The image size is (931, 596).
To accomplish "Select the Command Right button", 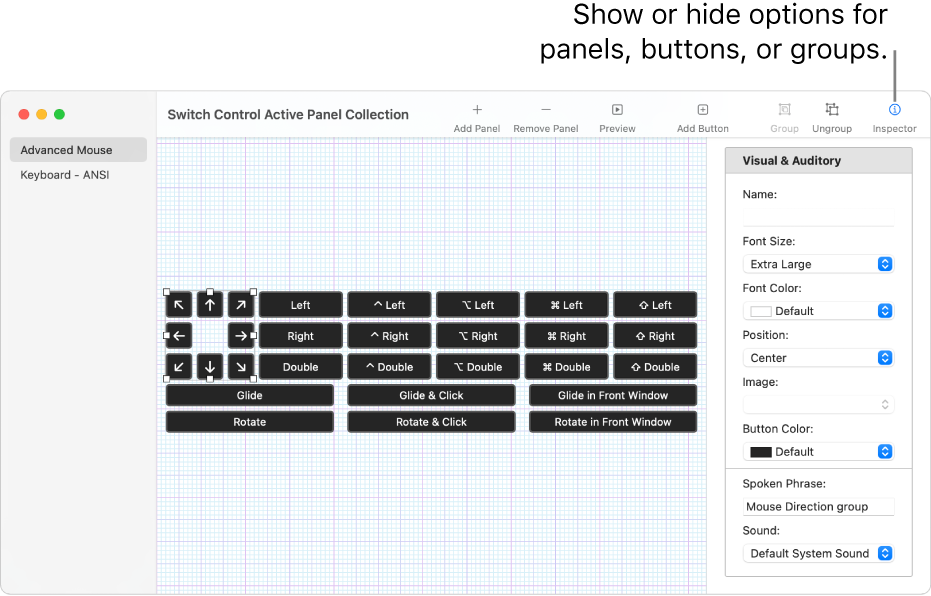I will (x=566, y=336).
